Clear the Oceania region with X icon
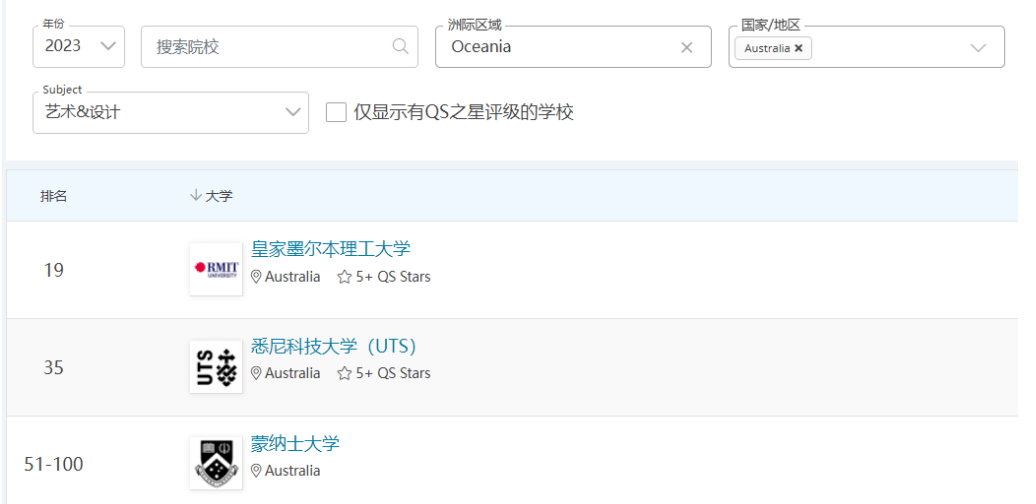 686,48
